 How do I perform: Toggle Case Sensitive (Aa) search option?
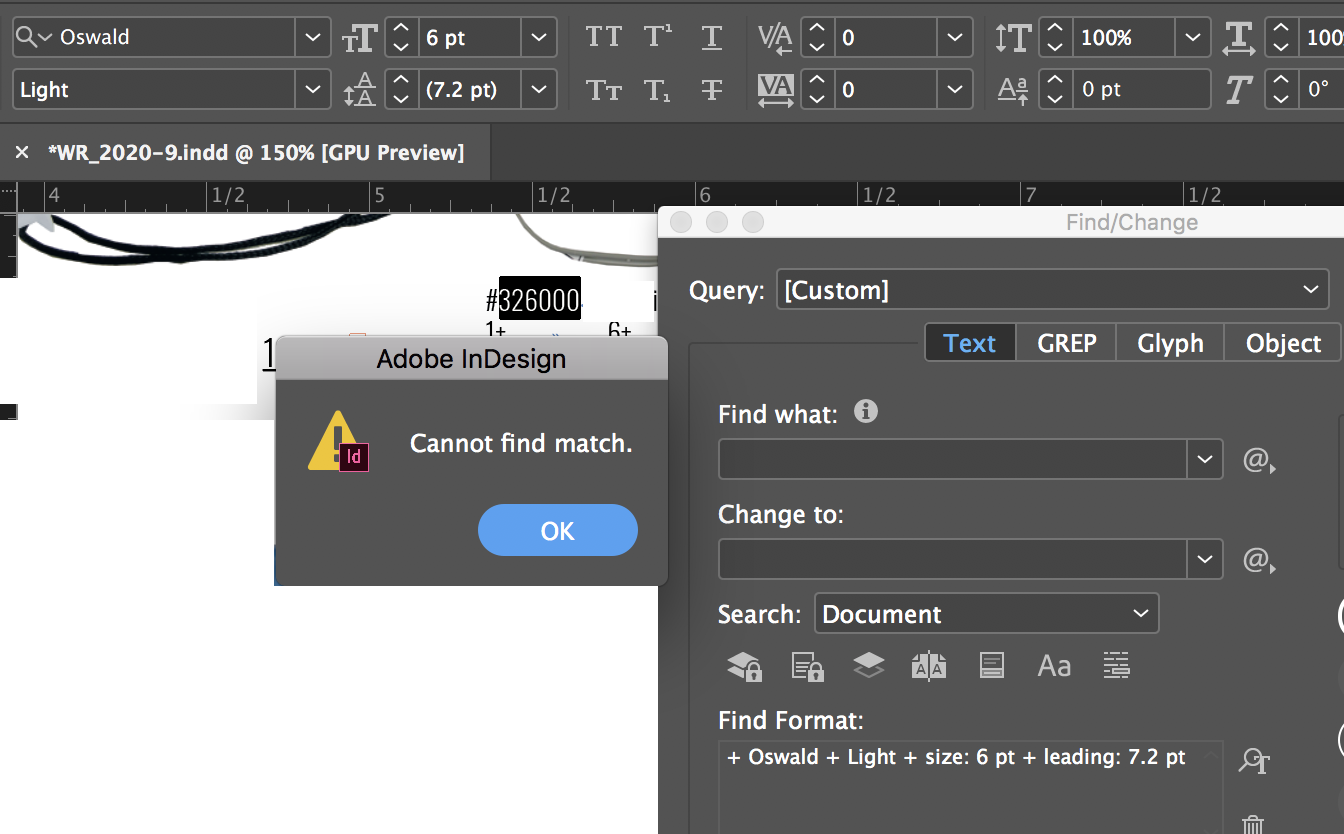1054,666
